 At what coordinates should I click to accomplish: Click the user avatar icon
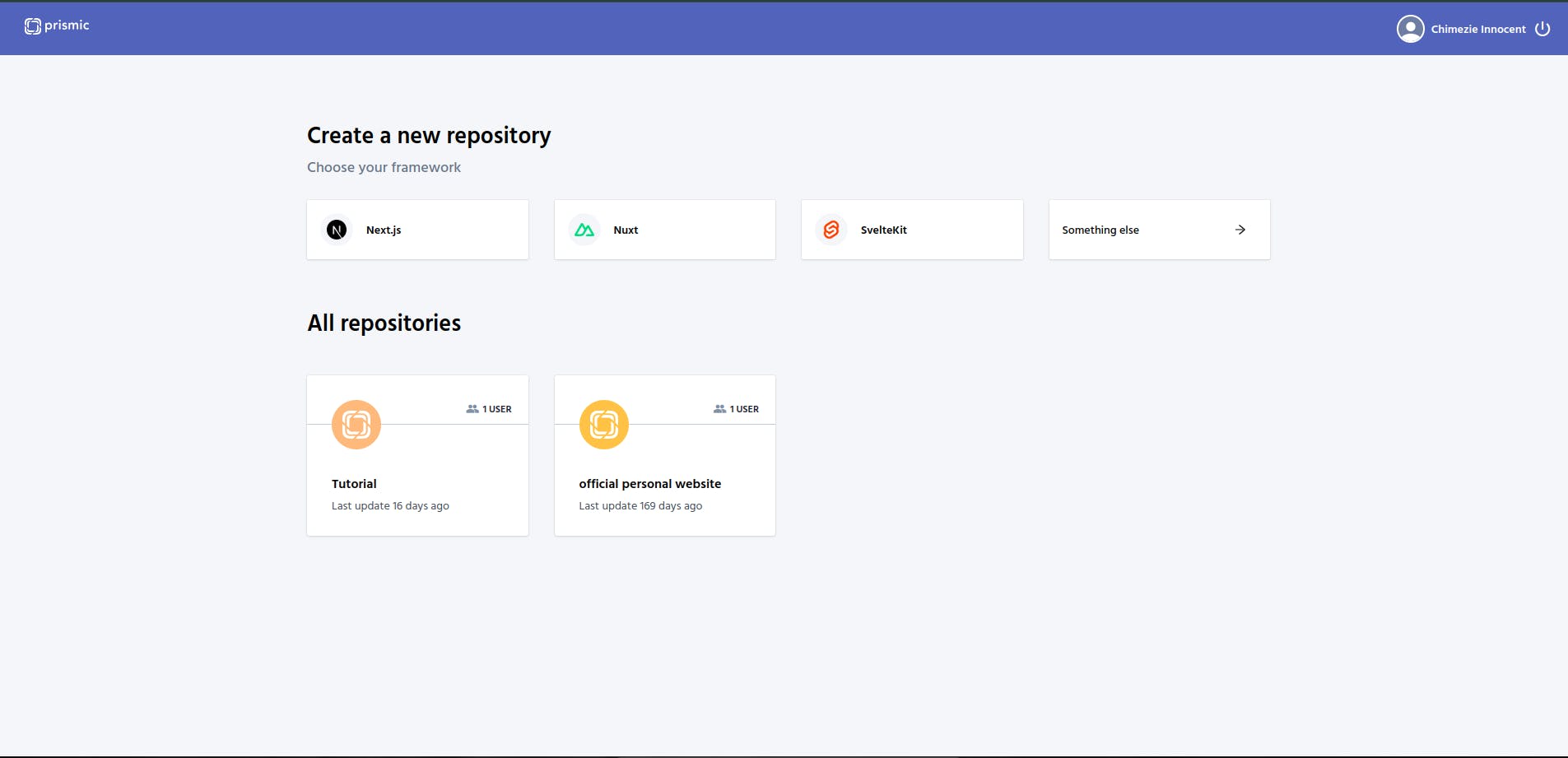1410,29
